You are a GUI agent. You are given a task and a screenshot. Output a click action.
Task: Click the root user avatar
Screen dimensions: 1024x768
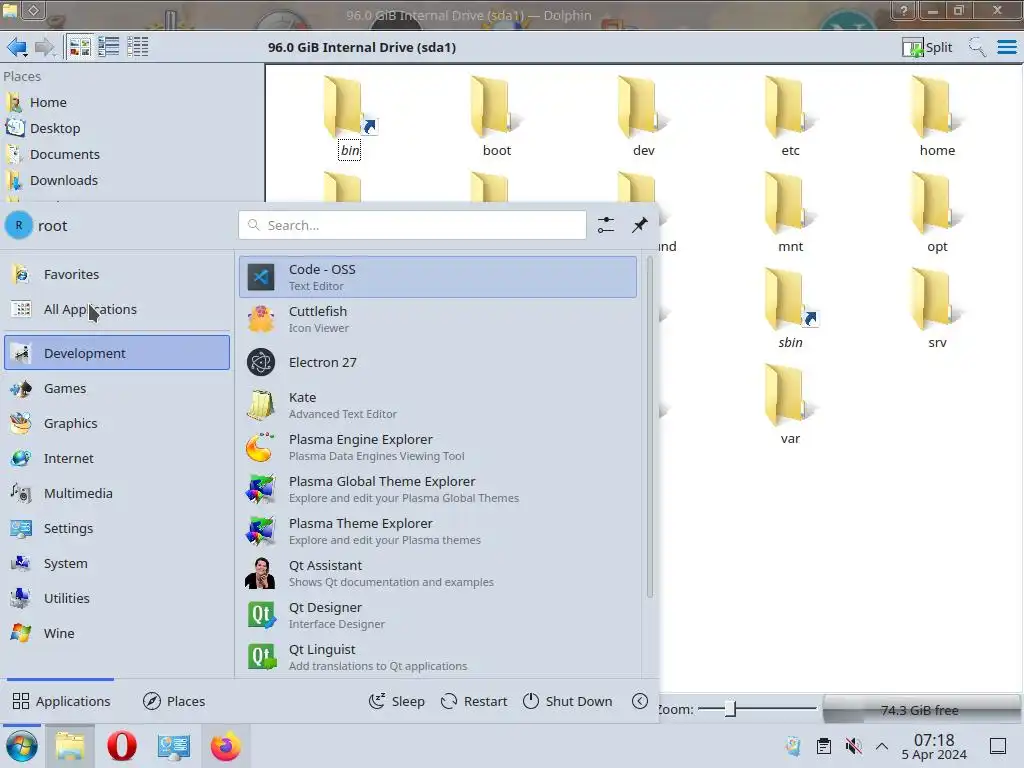click(x=19, y=225)
